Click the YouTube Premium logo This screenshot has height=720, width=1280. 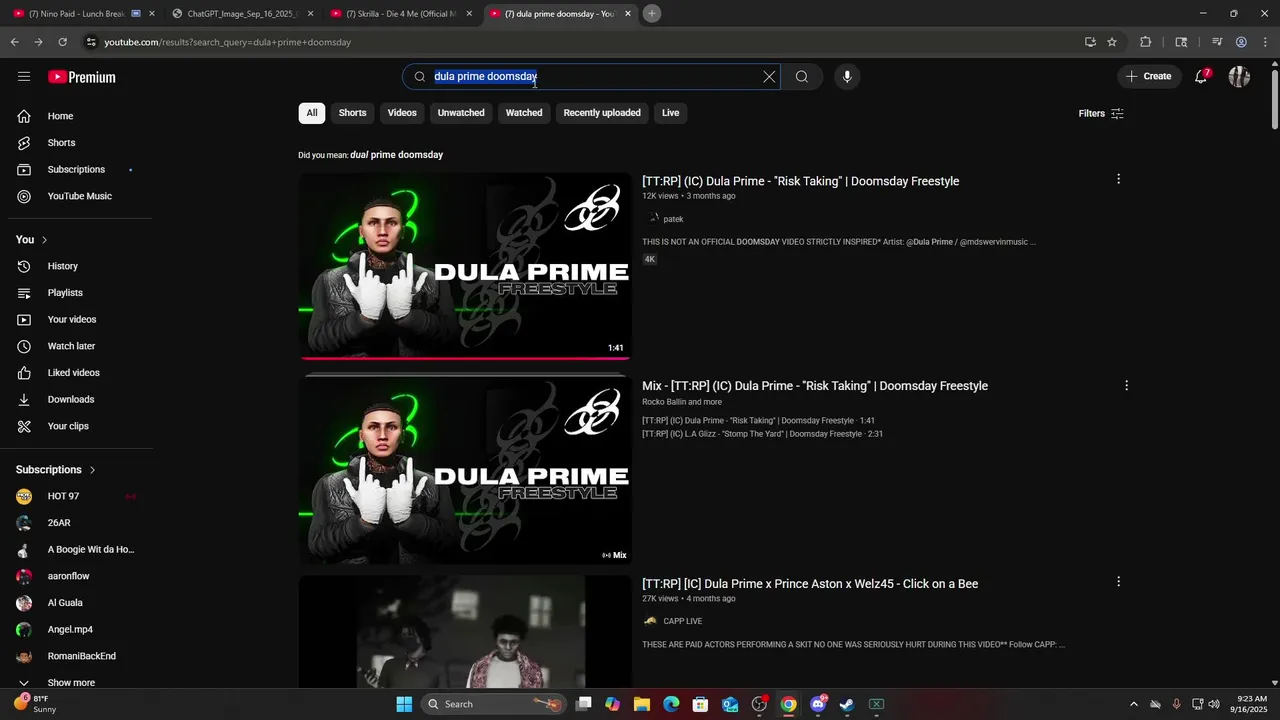coord(82,77)
